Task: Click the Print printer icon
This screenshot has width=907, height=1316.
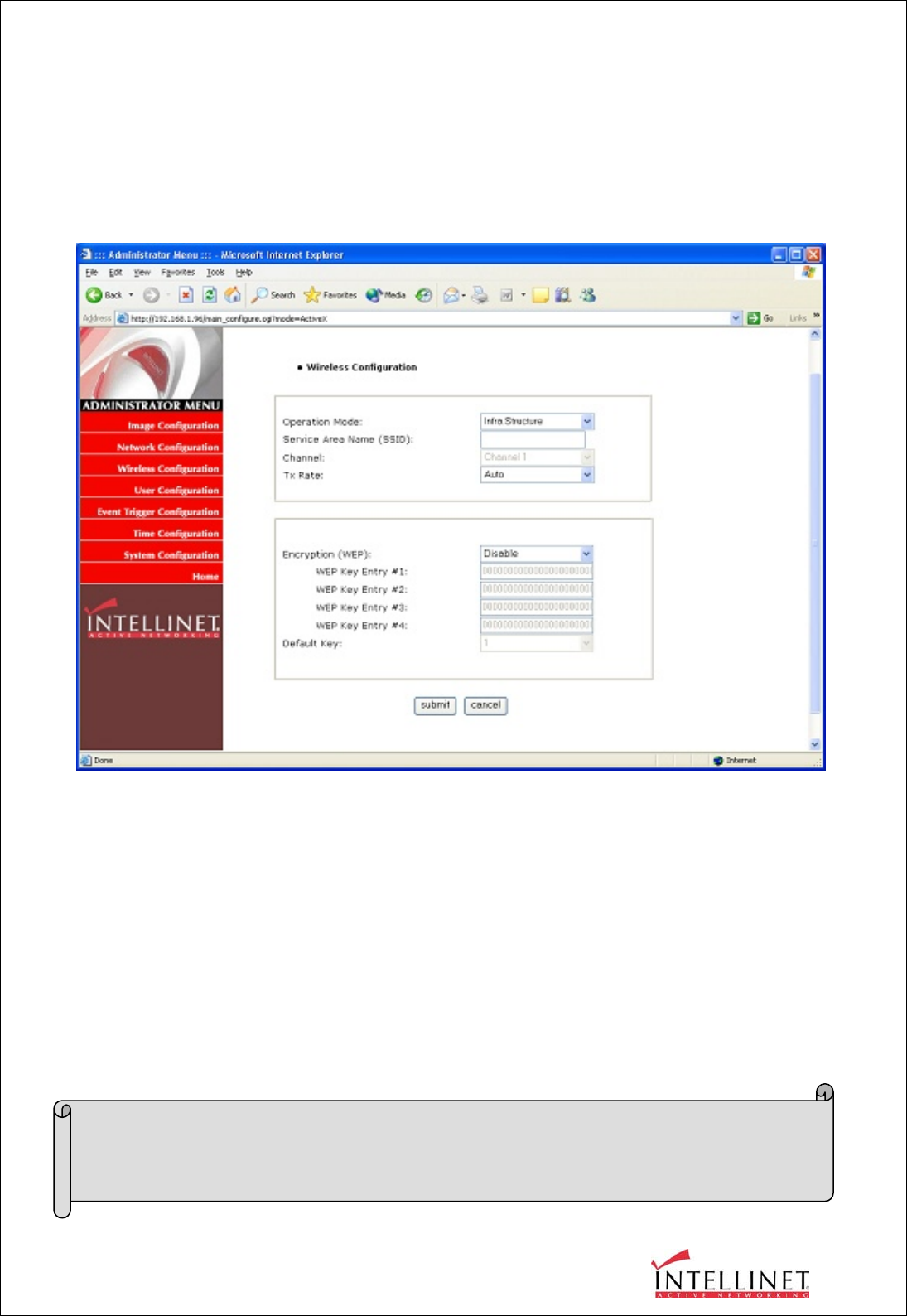Action: 480,295
